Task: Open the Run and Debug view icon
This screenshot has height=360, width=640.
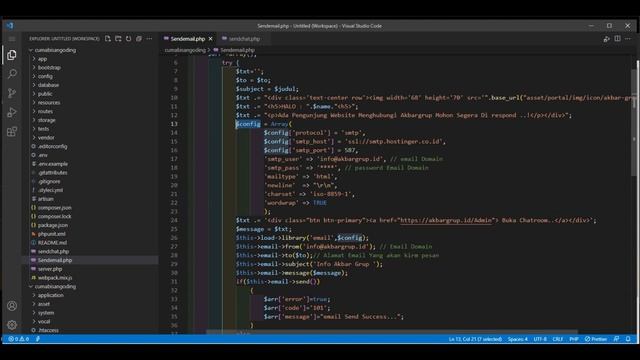Action: click(x=12, y=112)
